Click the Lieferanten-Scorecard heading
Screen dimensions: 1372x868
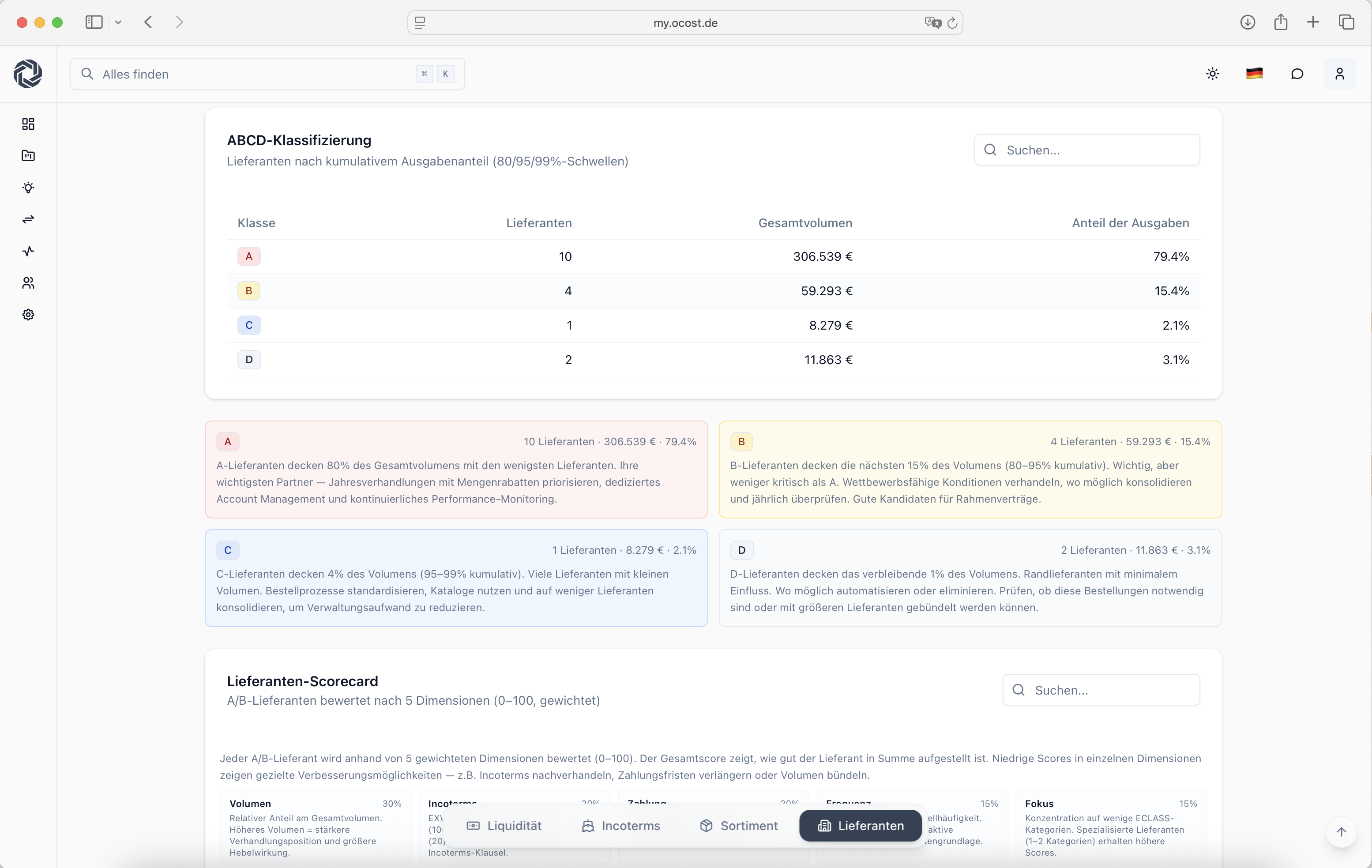point(303,681)
